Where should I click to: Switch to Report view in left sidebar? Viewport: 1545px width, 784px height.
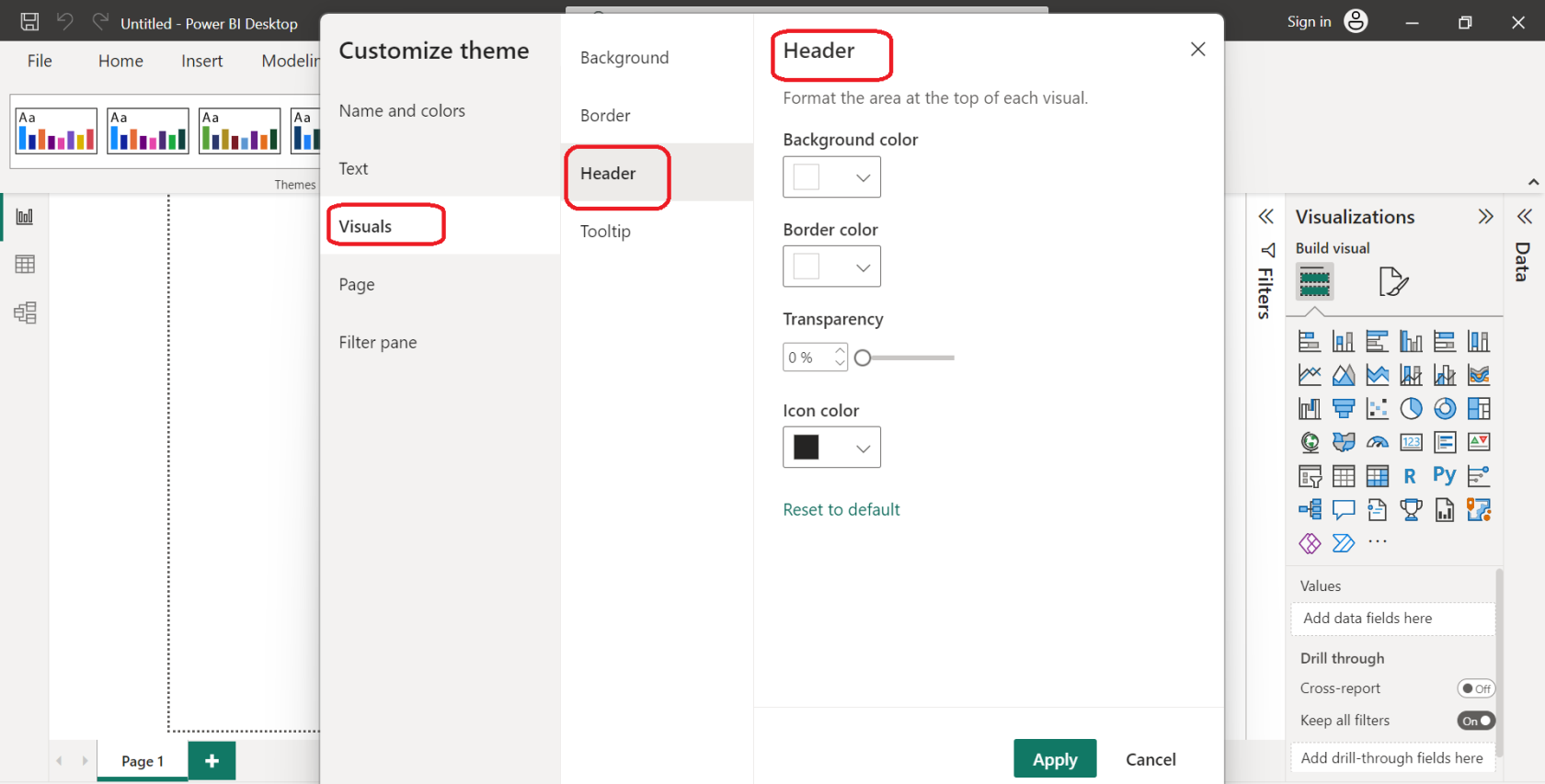(x=25, y=217)
